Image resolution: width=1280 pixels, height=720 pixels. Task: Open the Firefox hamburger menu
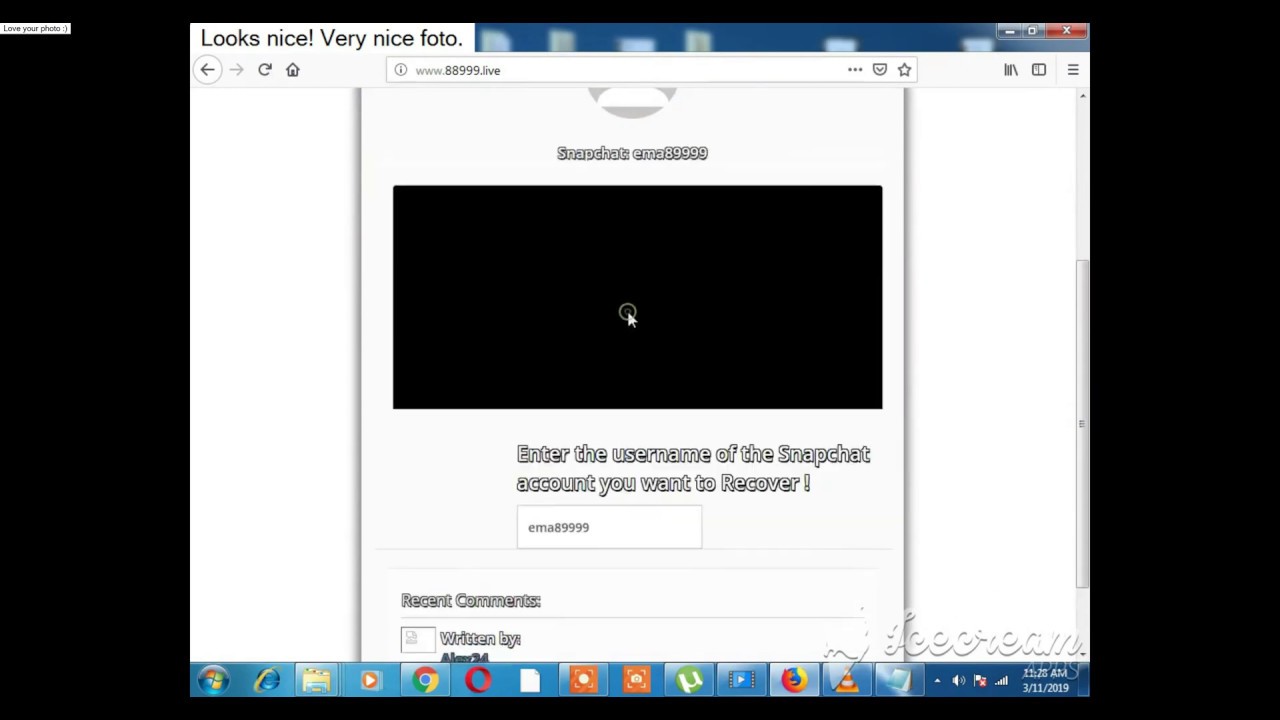[1073, 70]
